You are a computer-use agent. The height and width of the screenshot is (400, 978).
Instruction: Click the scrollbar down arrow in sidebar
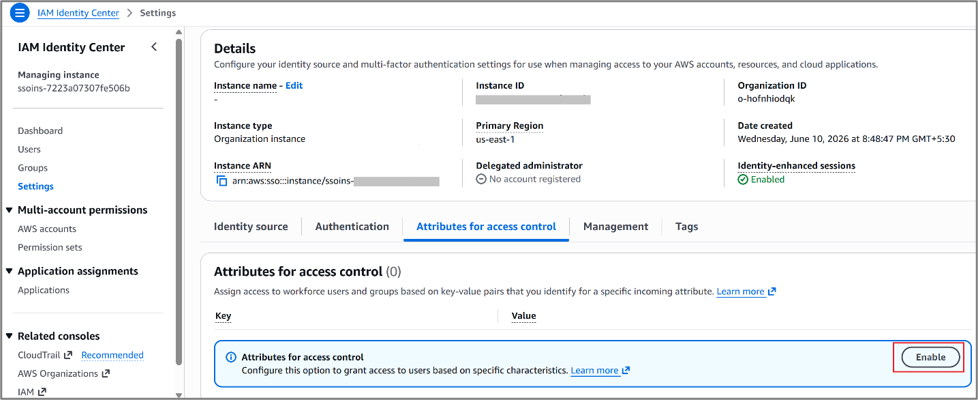pyautogui.click(x=179, y=394)
